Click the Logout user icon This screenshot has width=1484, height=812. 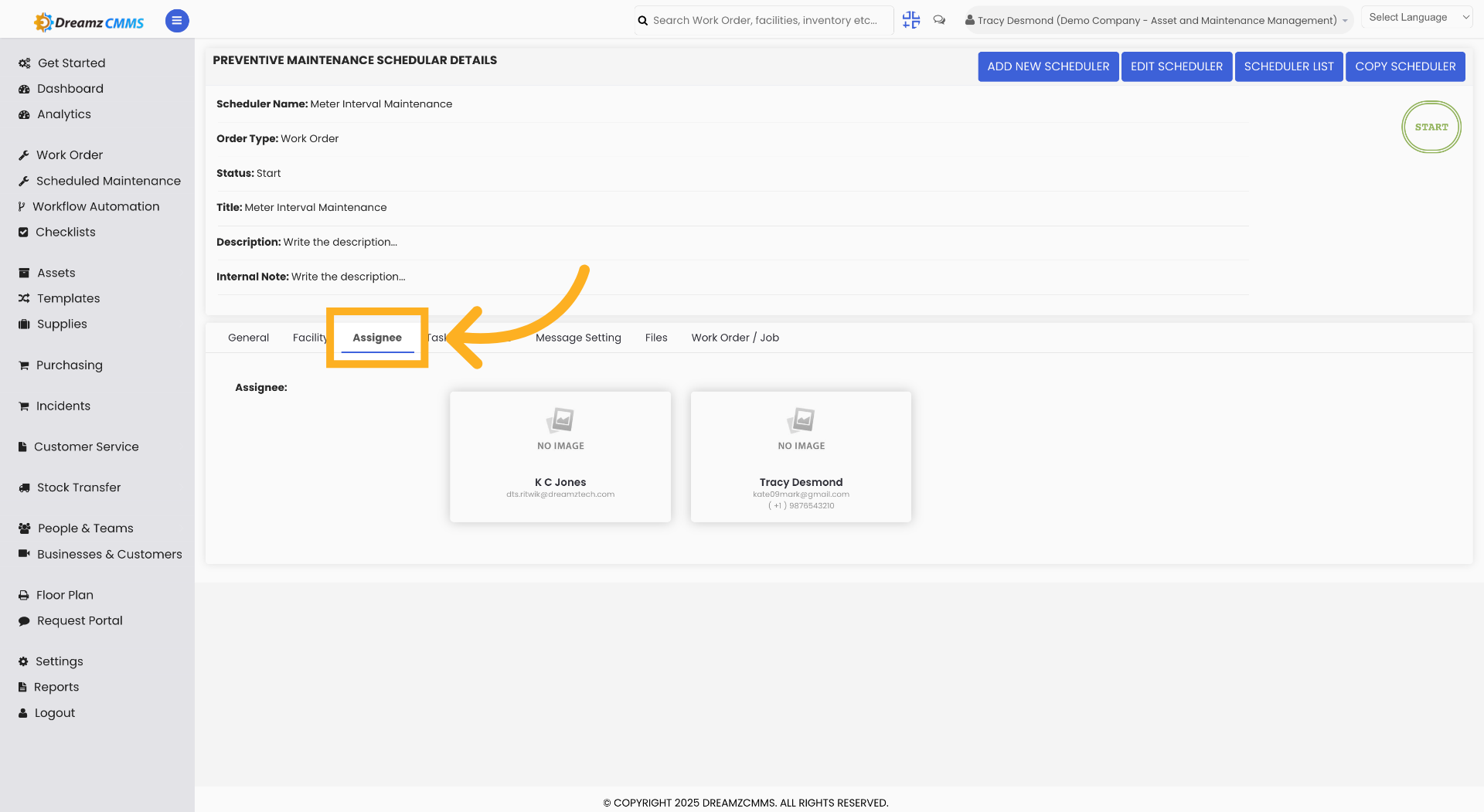23,713
